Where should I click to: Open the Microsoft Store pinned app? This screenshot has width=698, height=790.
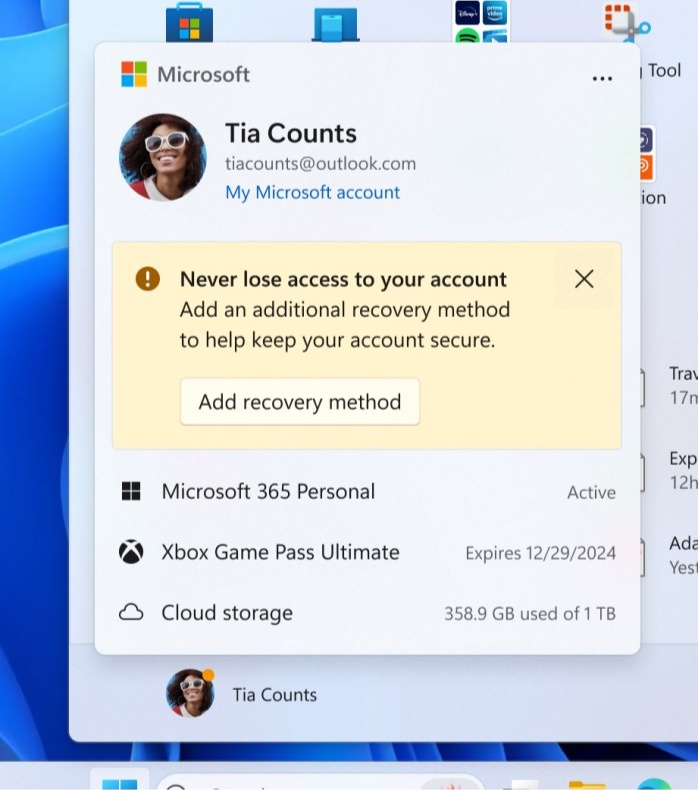pos(189,23)
